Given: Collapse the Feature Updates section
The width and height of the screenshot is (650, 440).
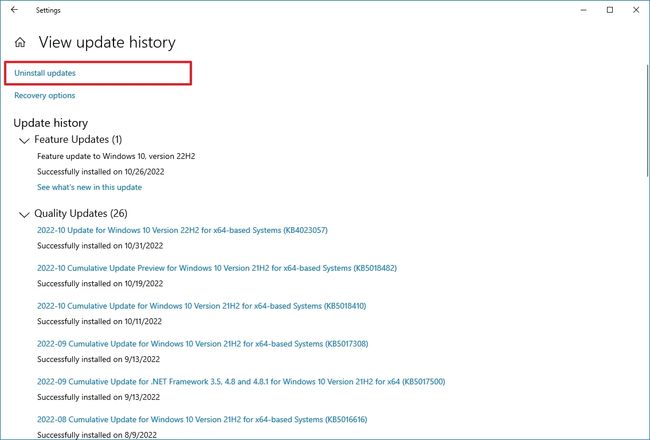Looking at the screenshot, I should 24,140.
